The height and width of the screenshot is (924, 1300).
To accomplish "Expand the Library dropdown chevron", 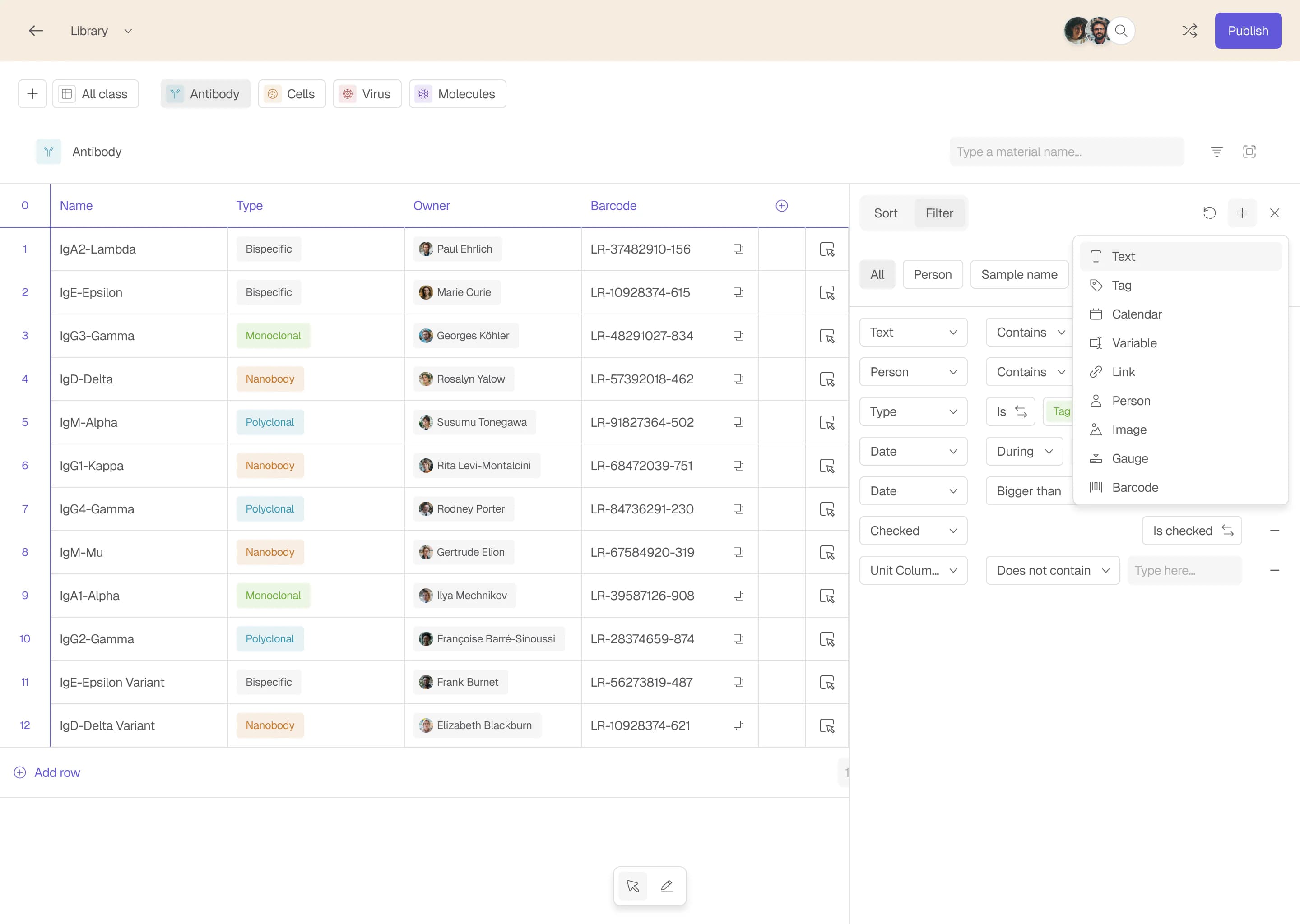I will pos(128,31).
